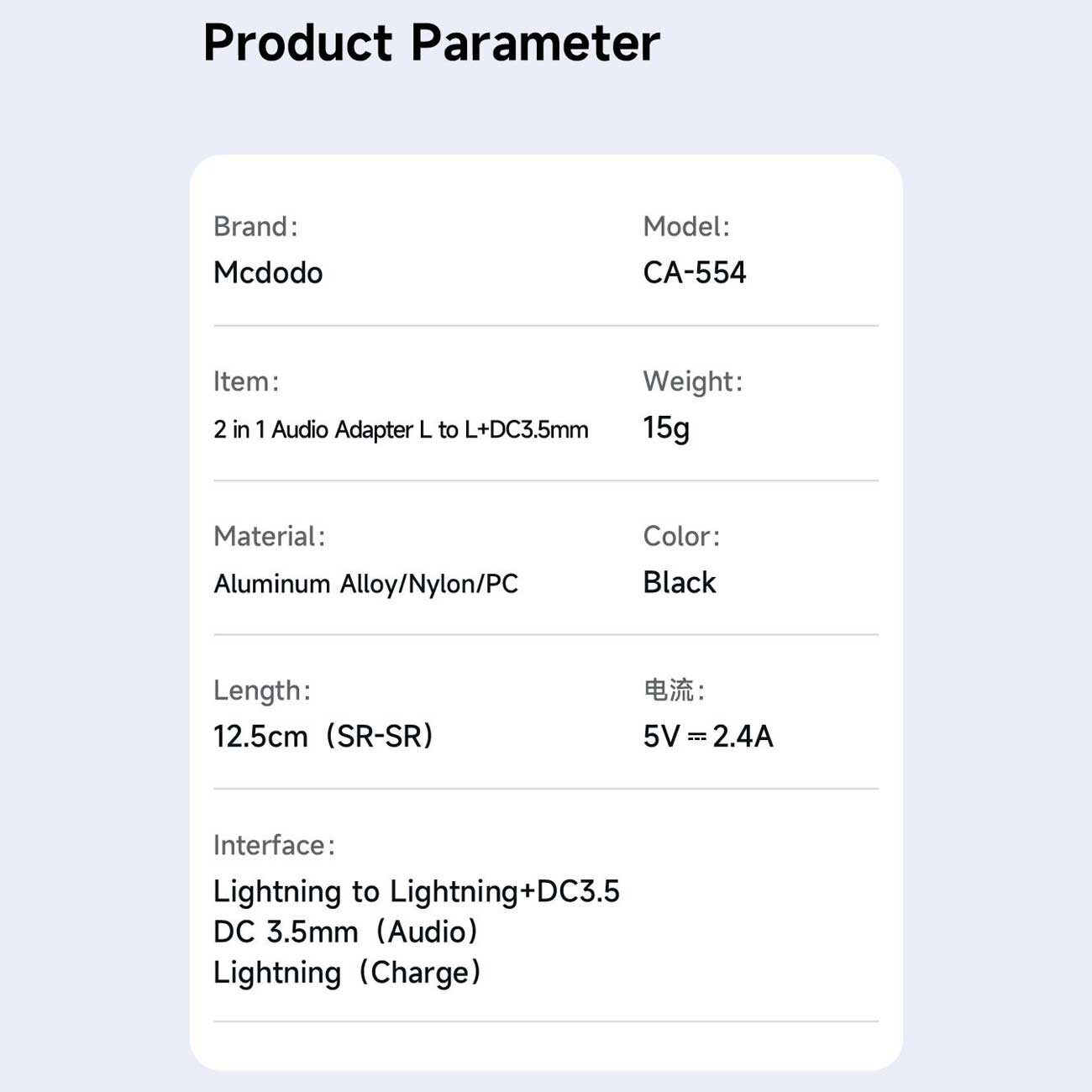The width and height of the screenshot is (1092, 1092).
Task: Select the 15g weight value
Action: [666, 428]
